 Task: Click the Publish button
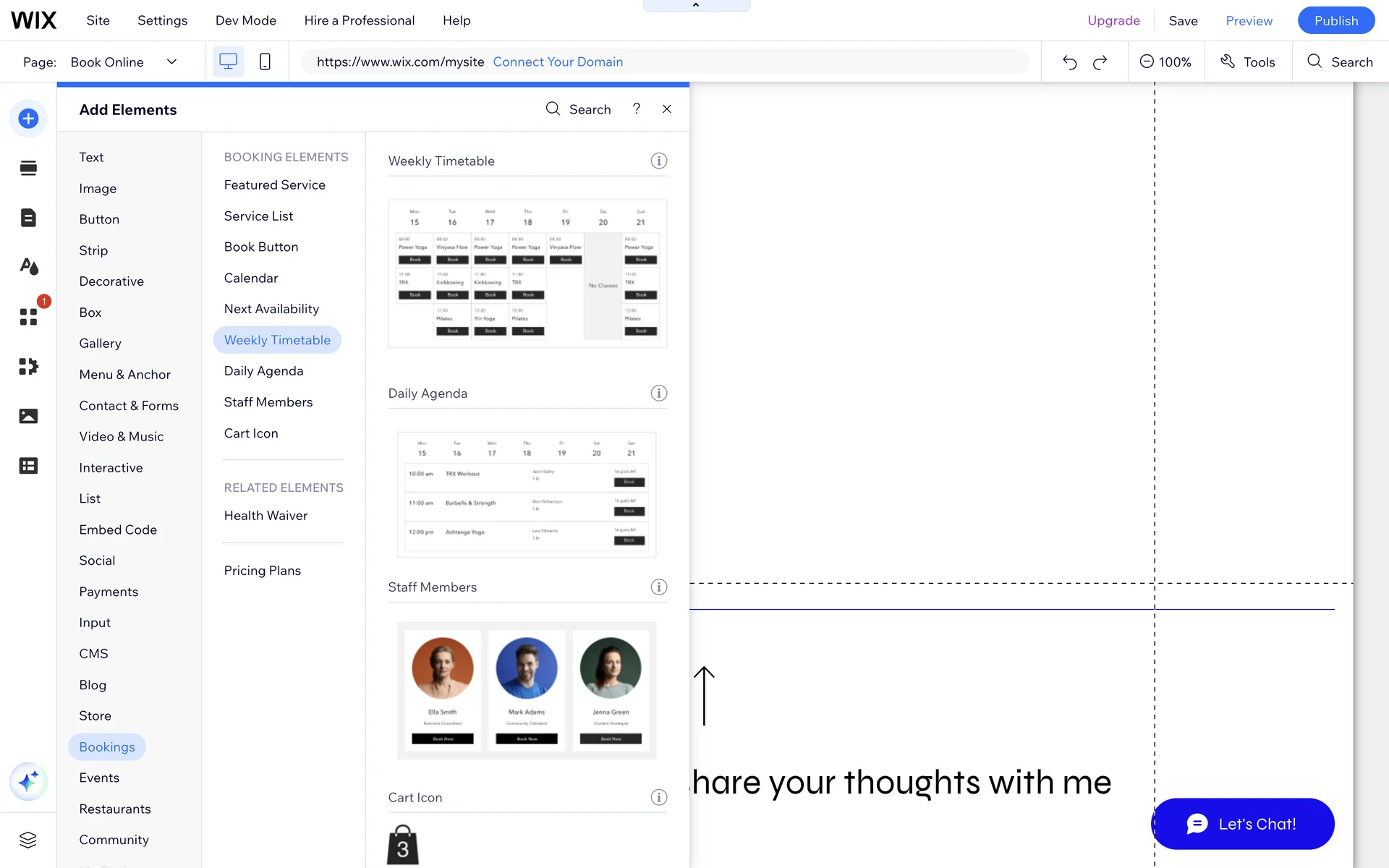(1335, 20)
